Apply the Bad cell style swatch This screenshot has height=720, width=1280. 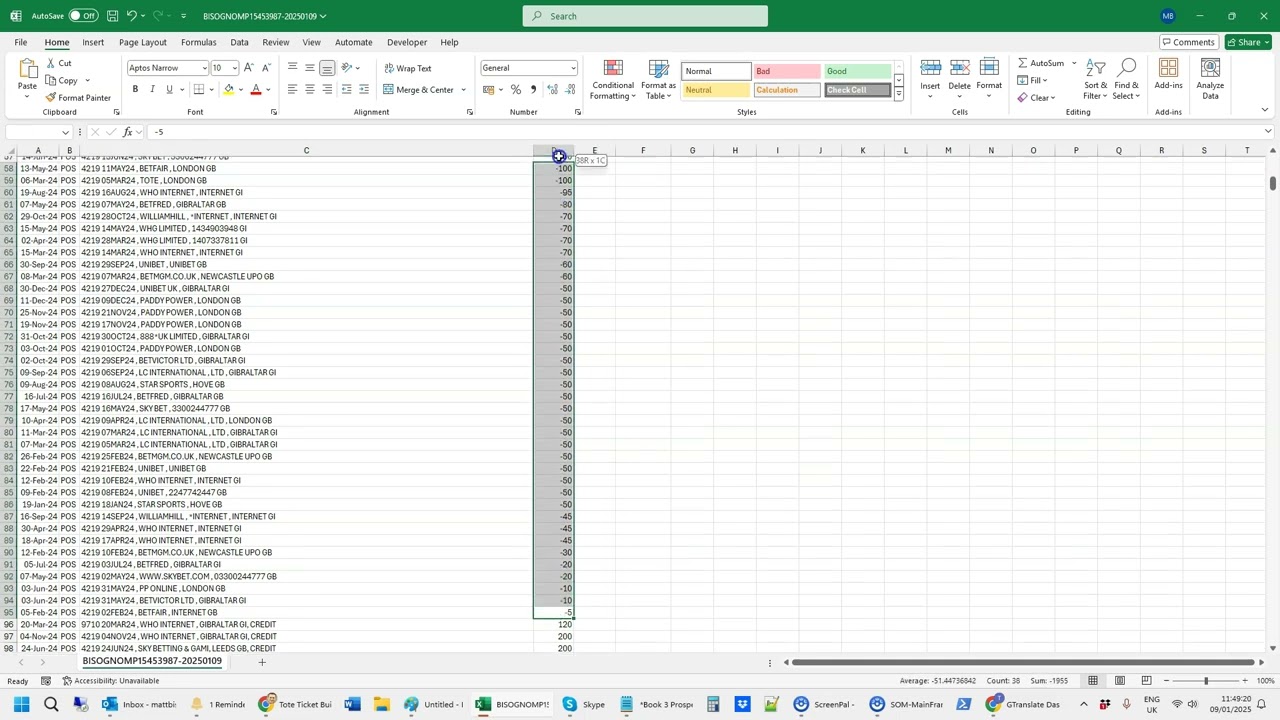[x=786, y=71]
